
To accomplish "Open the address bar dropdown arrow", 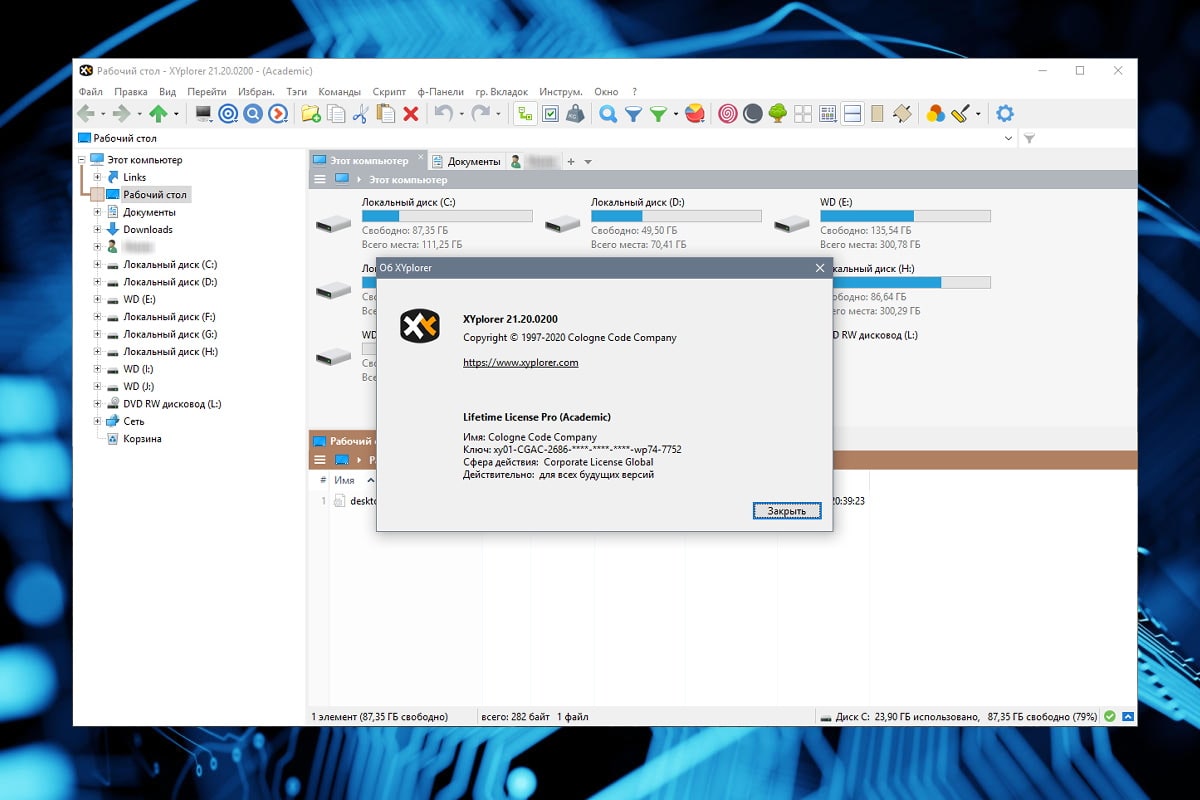I will point(1008,138).
